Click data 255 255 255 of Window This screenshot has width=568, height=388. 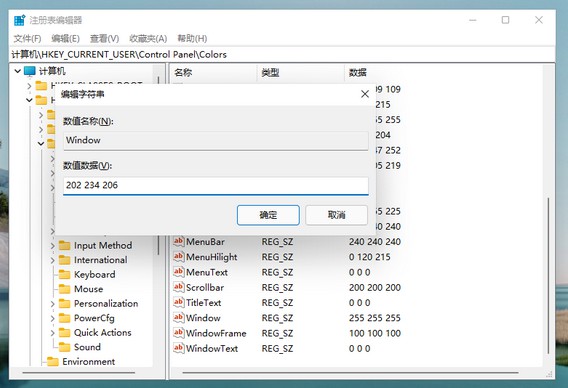pyautogui.click(x=375, y=318)
